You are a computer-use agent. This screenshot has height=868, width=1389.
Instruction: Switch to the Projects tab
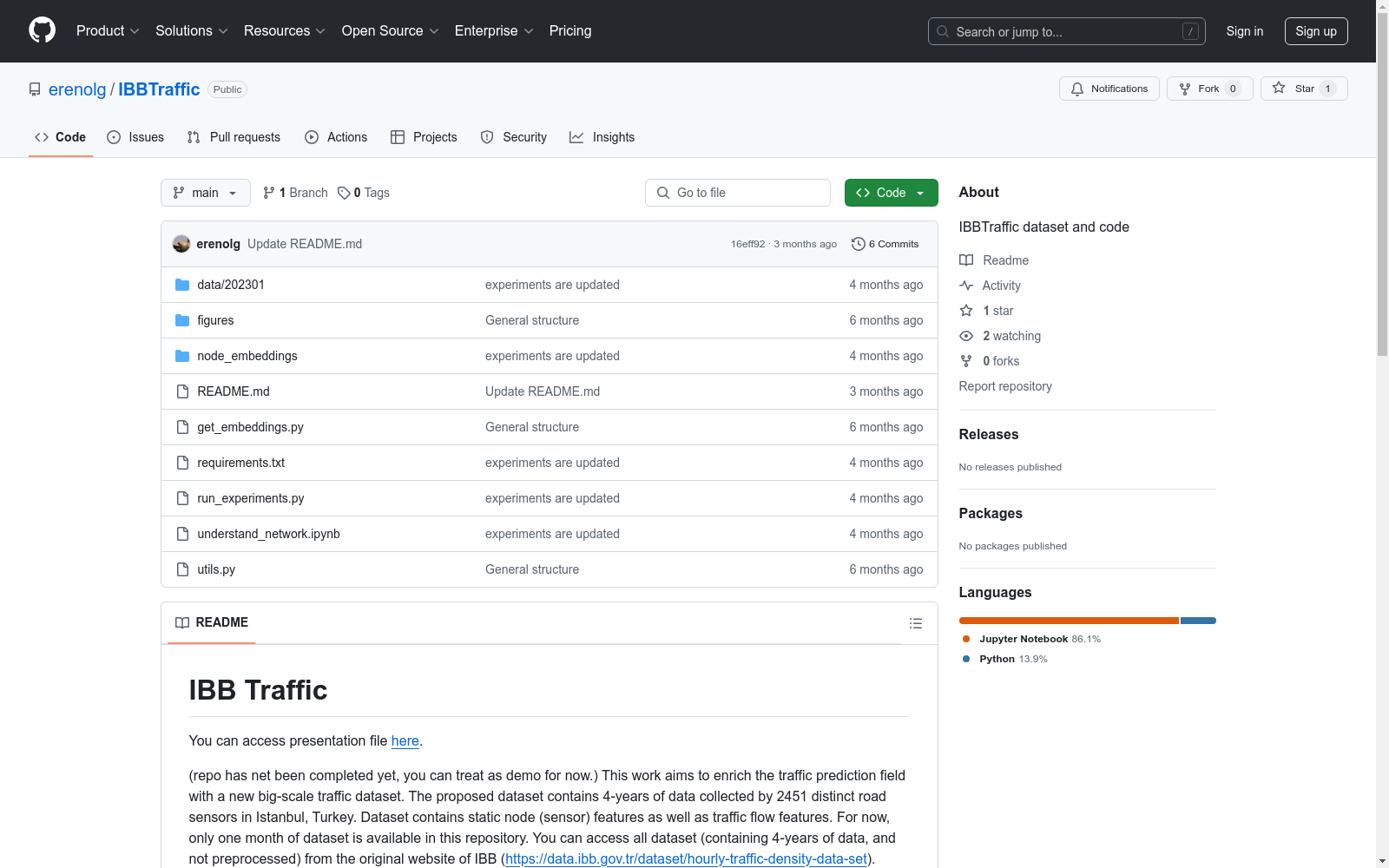pos(424,137)
